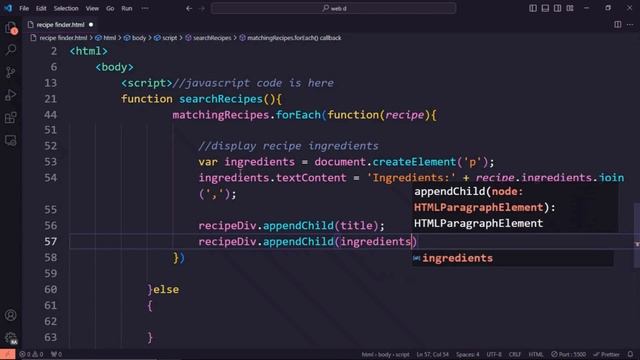Open the script breadcrumb segment
Image resolution: width=640 pixels, height=360 pixels.
coord(166,38)
